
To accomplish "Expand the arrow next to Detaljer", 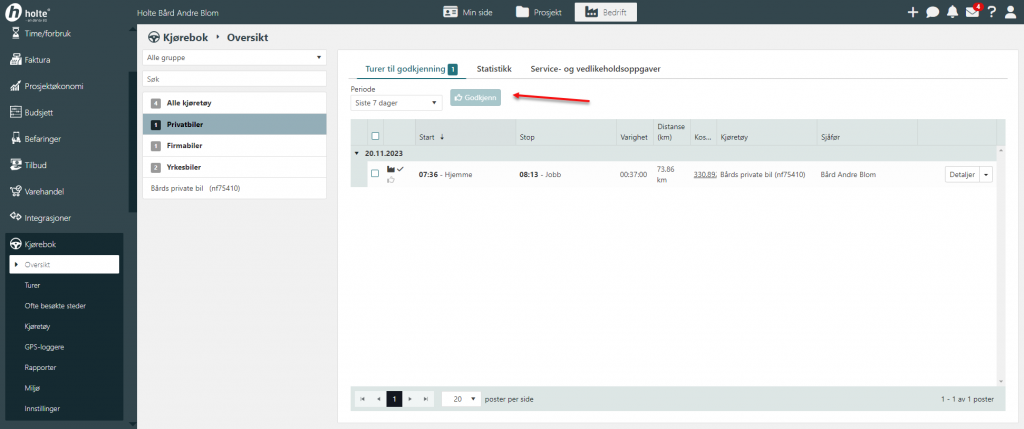I will pos(987,174).
